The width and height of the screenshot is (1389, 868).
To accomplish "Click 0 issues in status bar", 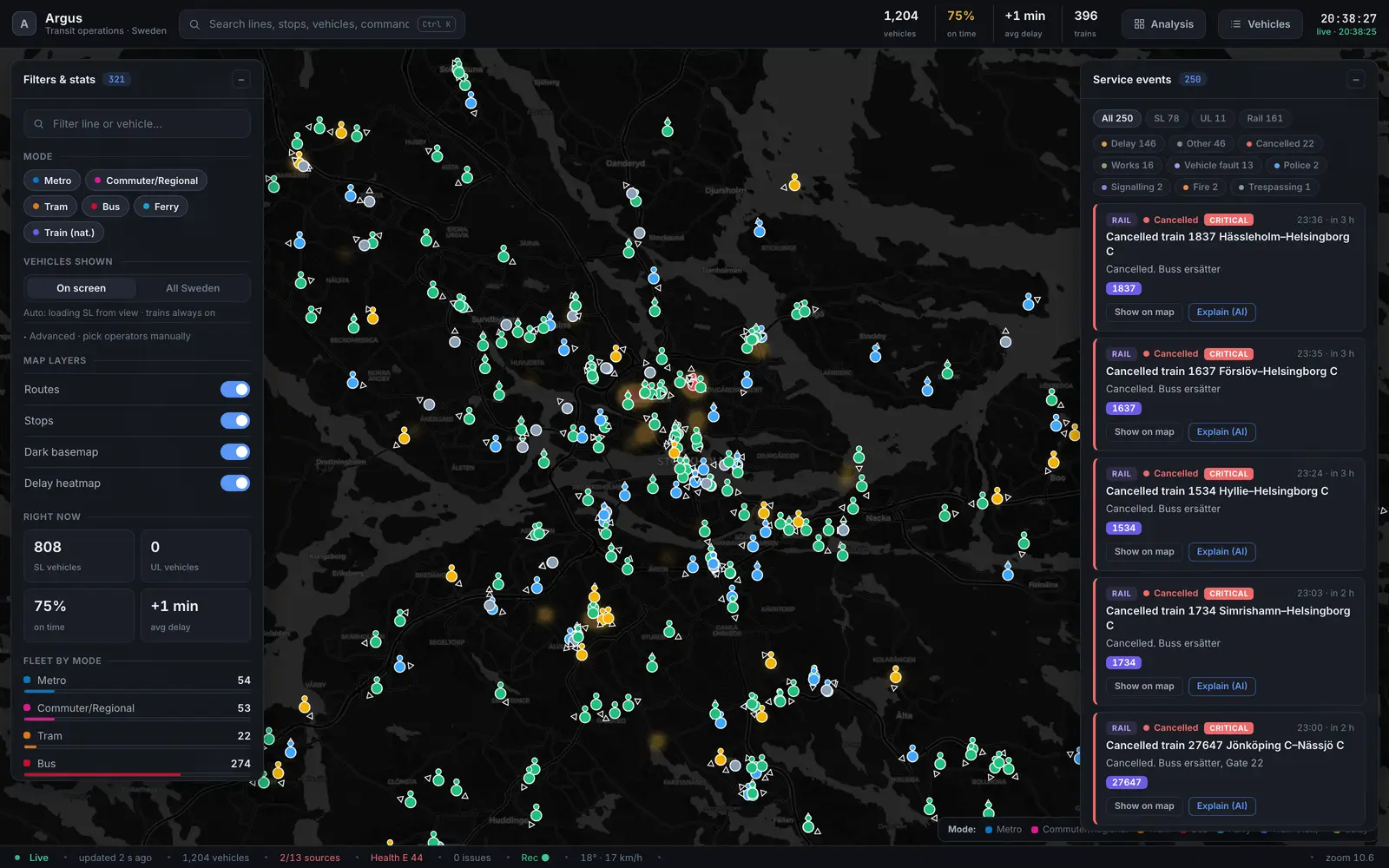I will (x=472, y=858).
